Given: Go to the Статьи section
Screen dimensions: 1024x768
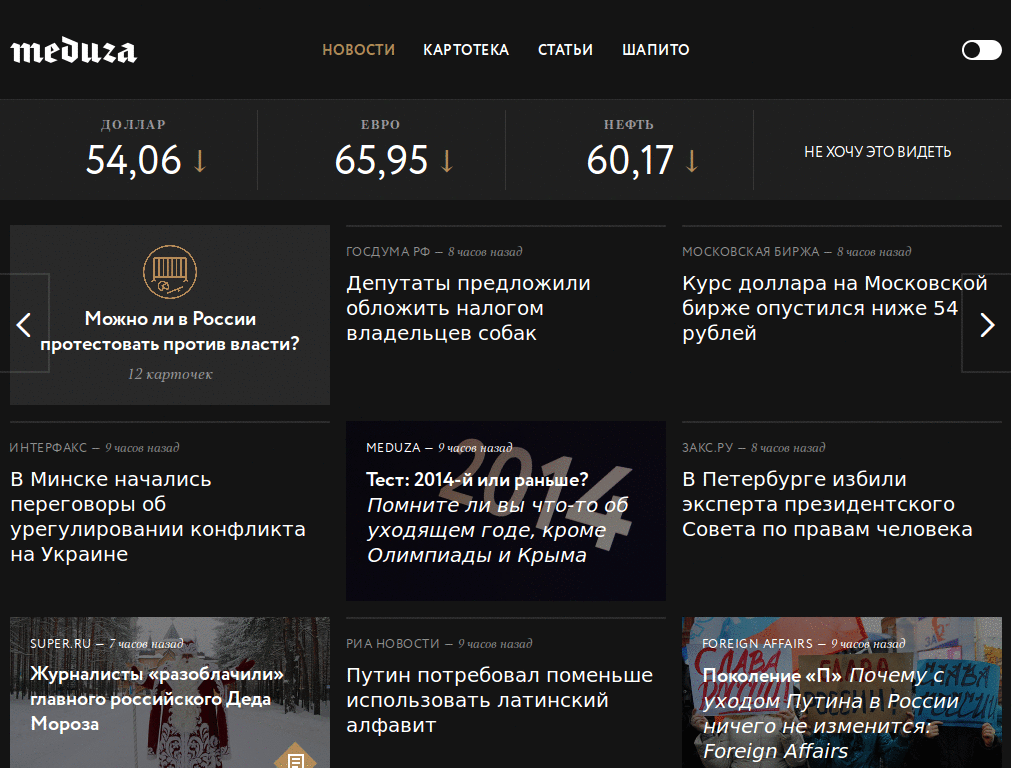Looking at the screenshot, I should pyautogui.click(x=565, y=50).
